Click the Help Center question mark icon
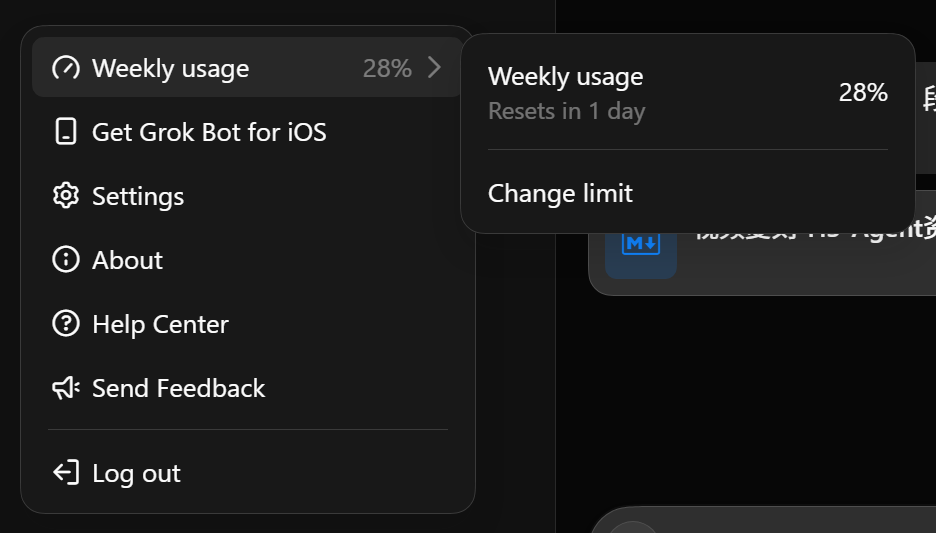The image size is (936, 533). click(x=66, y=324)
